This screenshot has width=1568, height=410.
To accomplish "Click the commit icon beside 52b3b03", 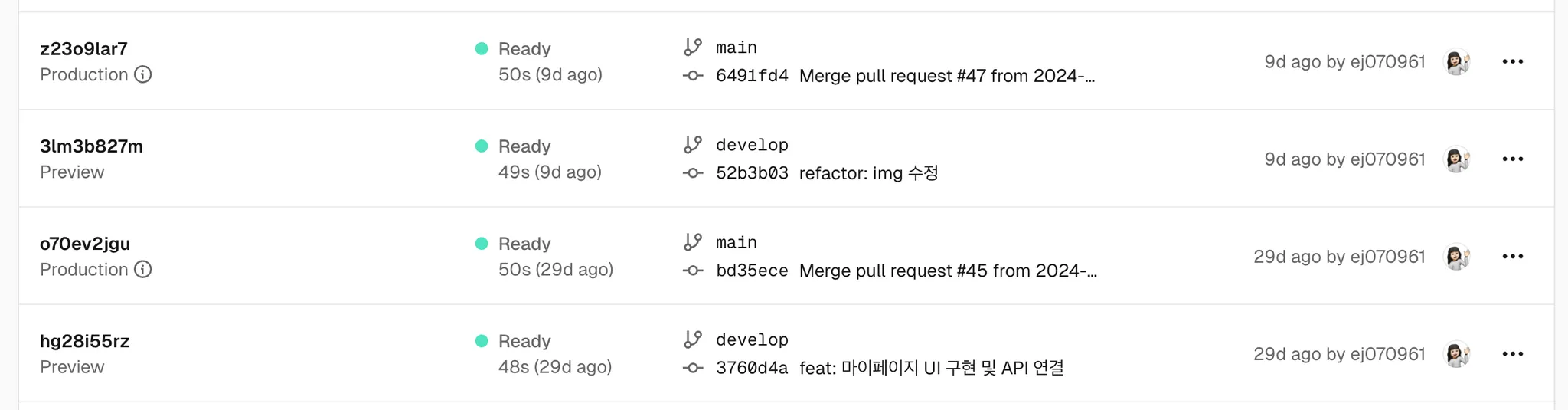I will click(x=693, y=173).
